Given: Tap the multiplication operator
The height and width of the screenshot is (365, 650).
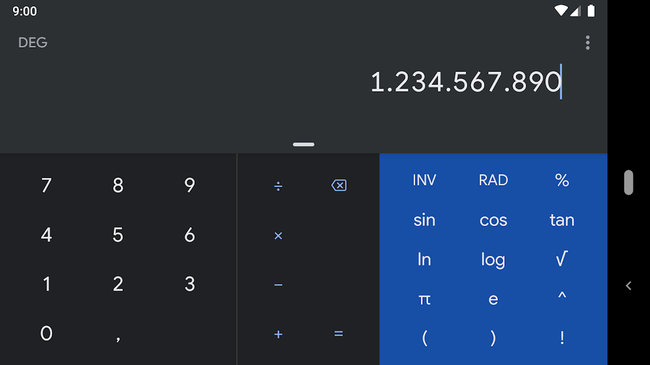Looking at the screenshot, I should [278, 236].
